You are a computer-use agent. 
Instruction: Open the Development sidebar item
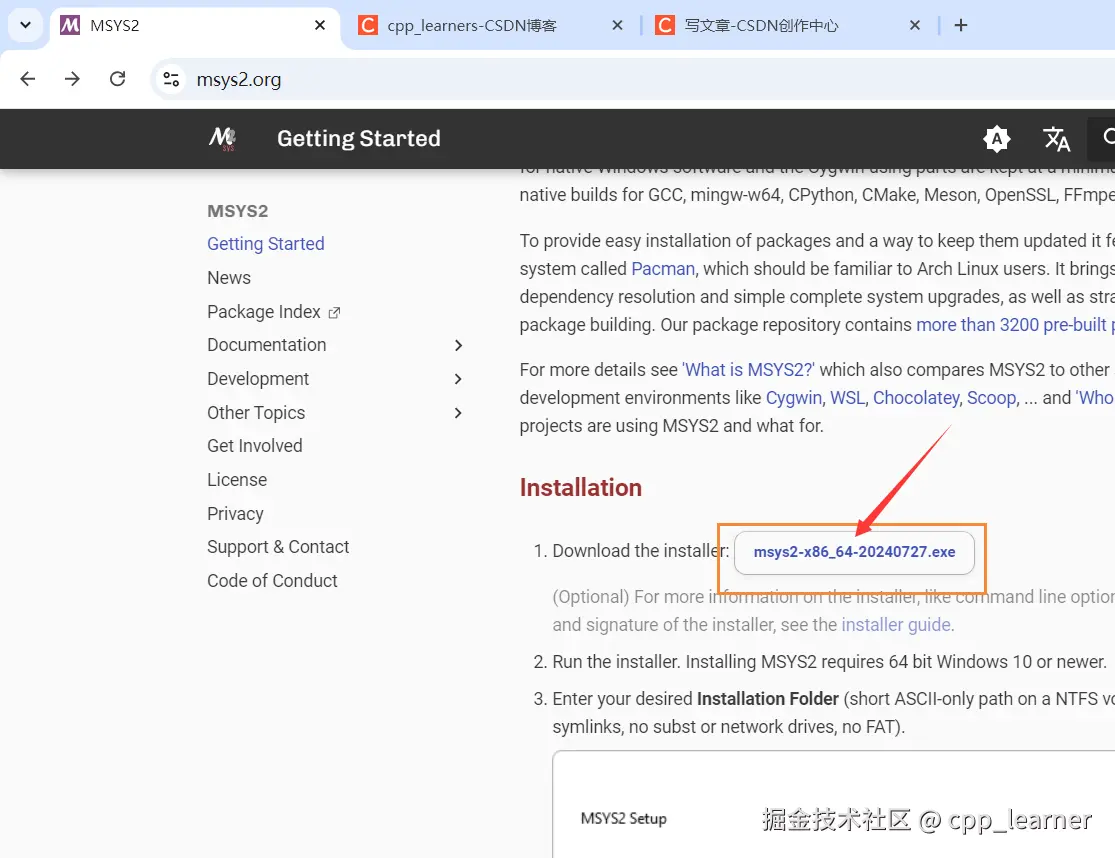pyautogui.click(x=258, y=379)
